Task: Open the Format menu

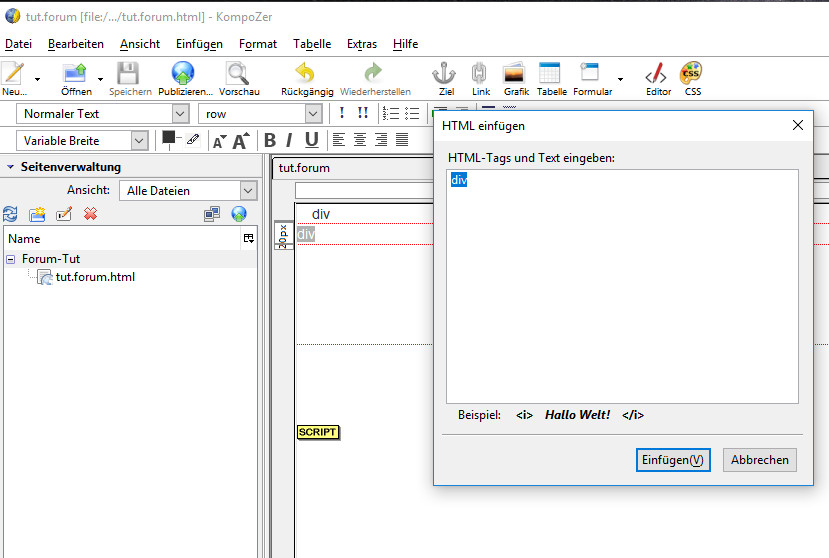Action: click(257, 44)
